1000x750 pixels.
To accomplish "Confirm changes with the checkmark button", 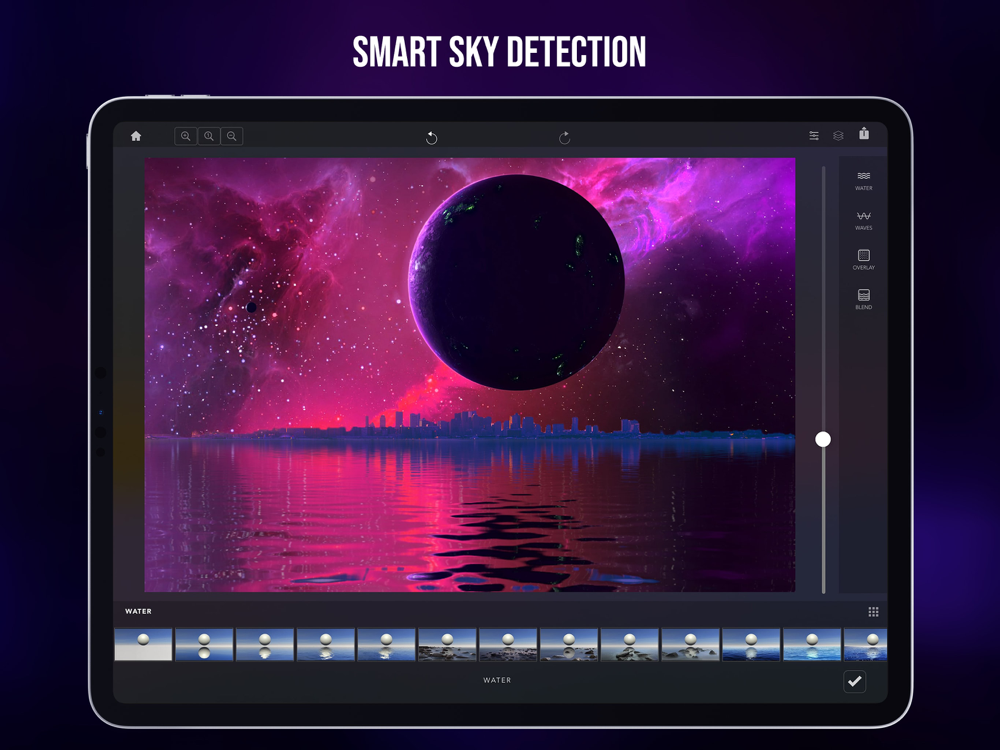I will tap(855, 681).
